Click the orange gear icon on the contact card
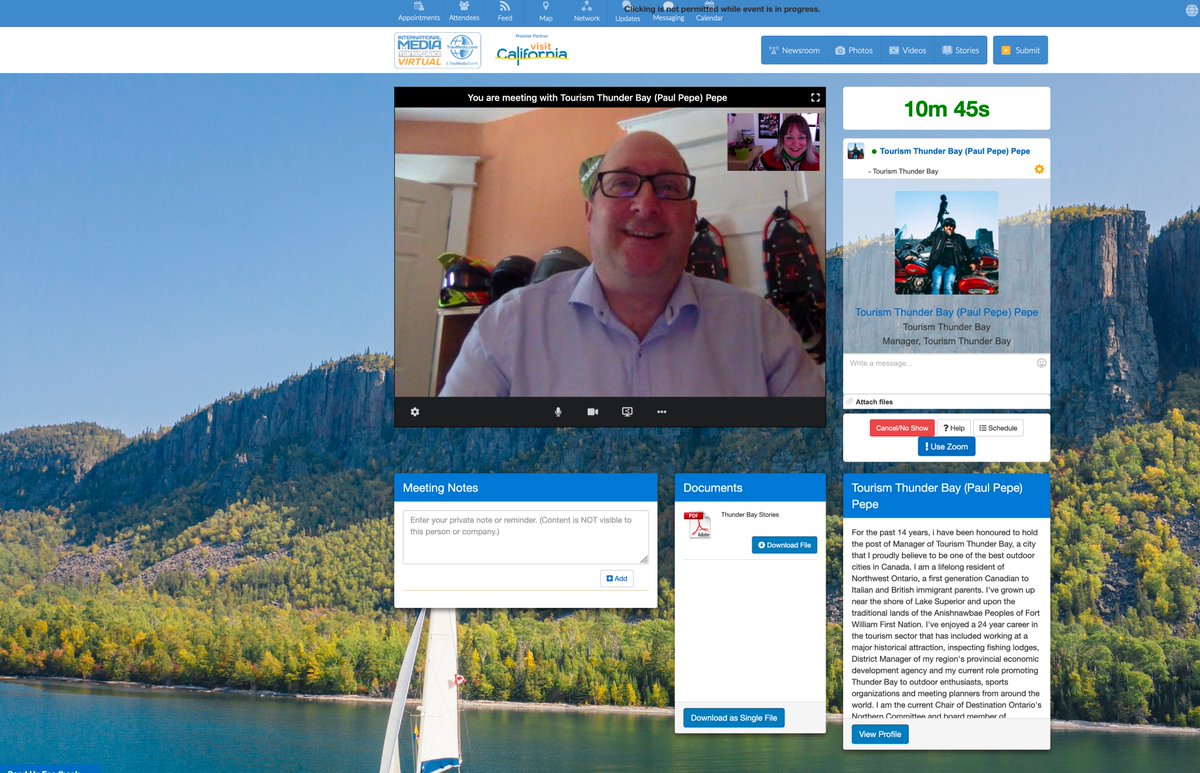The image size is (1200, 773). [x=1039, y=169]
